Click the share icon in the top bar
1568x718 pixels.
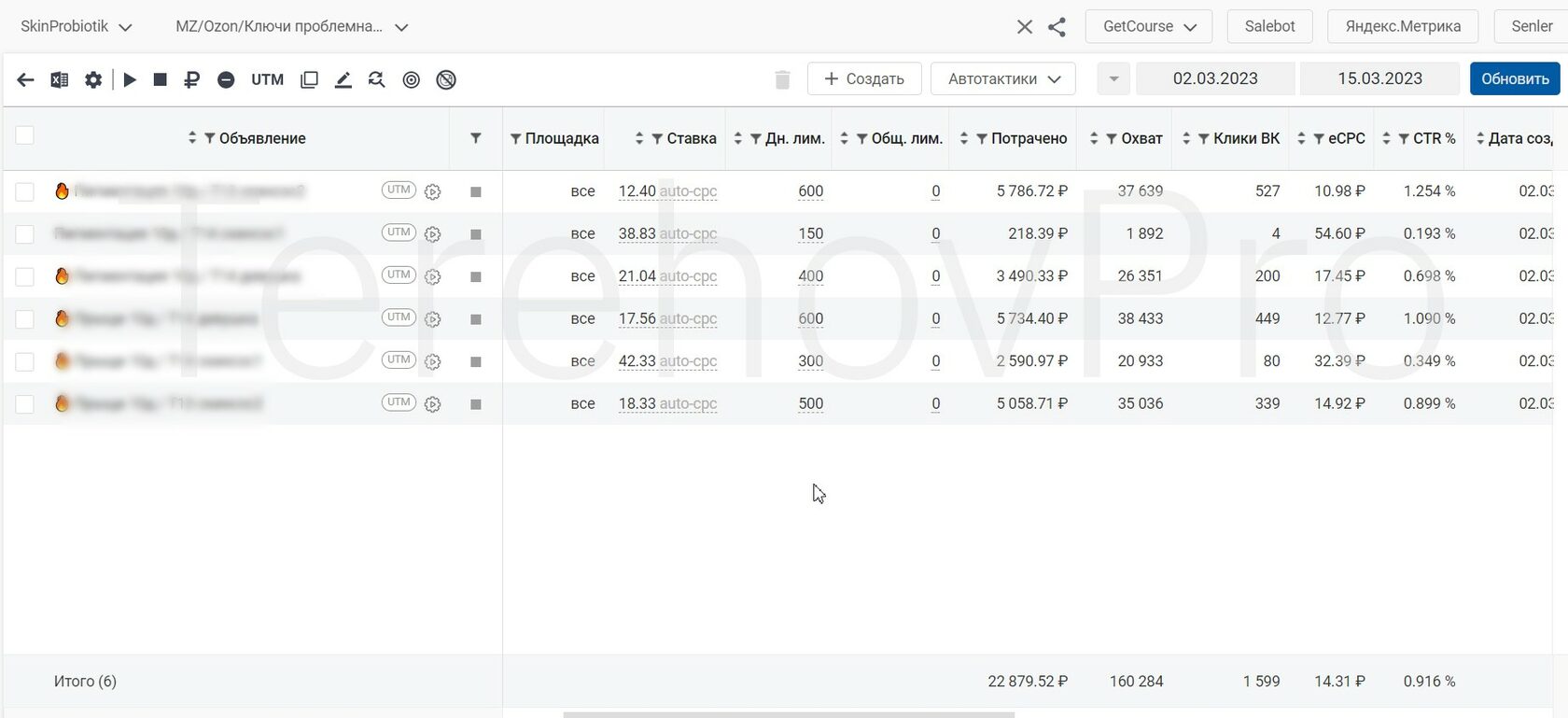[x=1057, y=27]
